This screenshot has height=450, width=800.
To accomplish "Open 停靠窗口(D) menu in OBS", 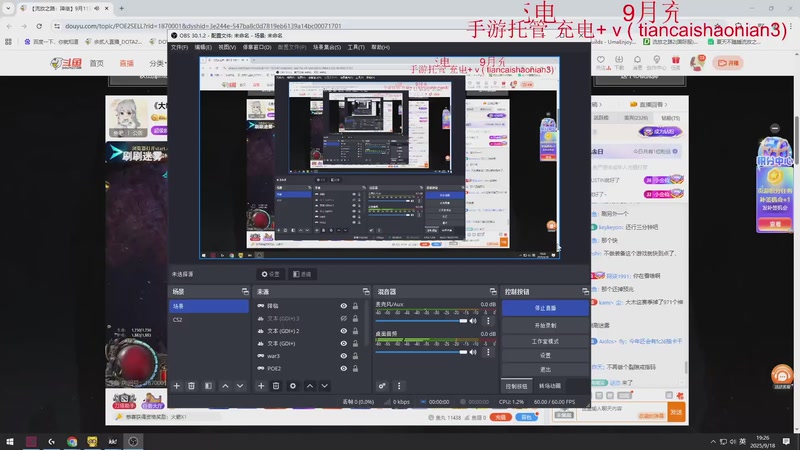I will tap(257, 47).
